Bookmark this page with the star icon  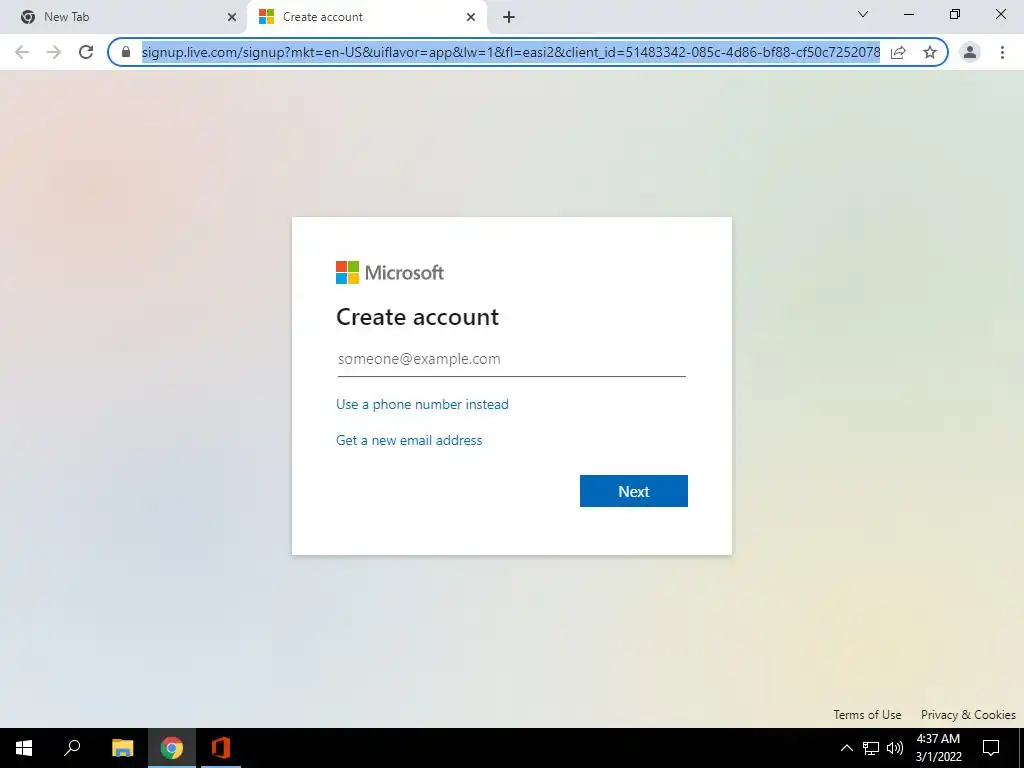coord(930,52)
